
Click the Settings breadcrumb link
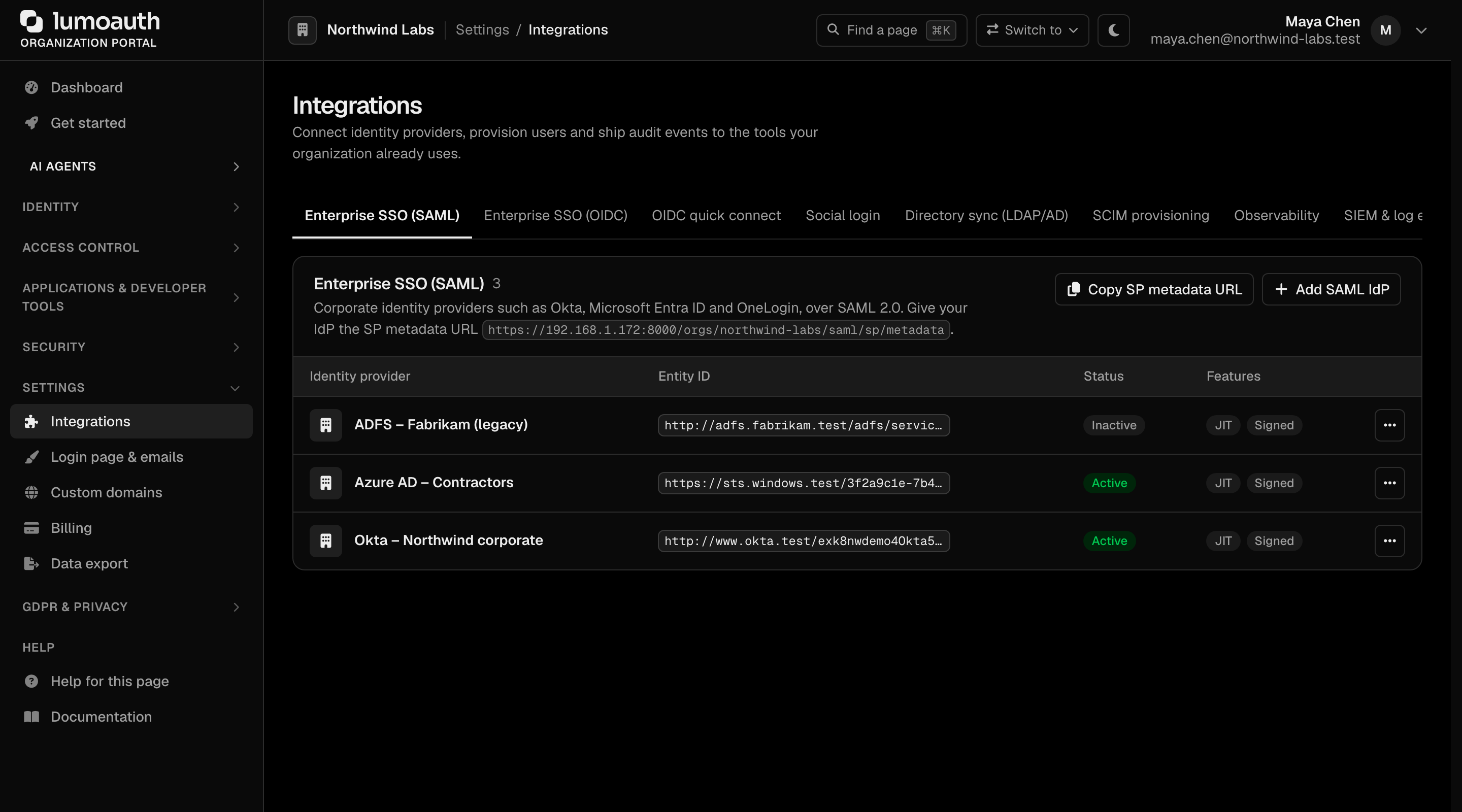482,30
